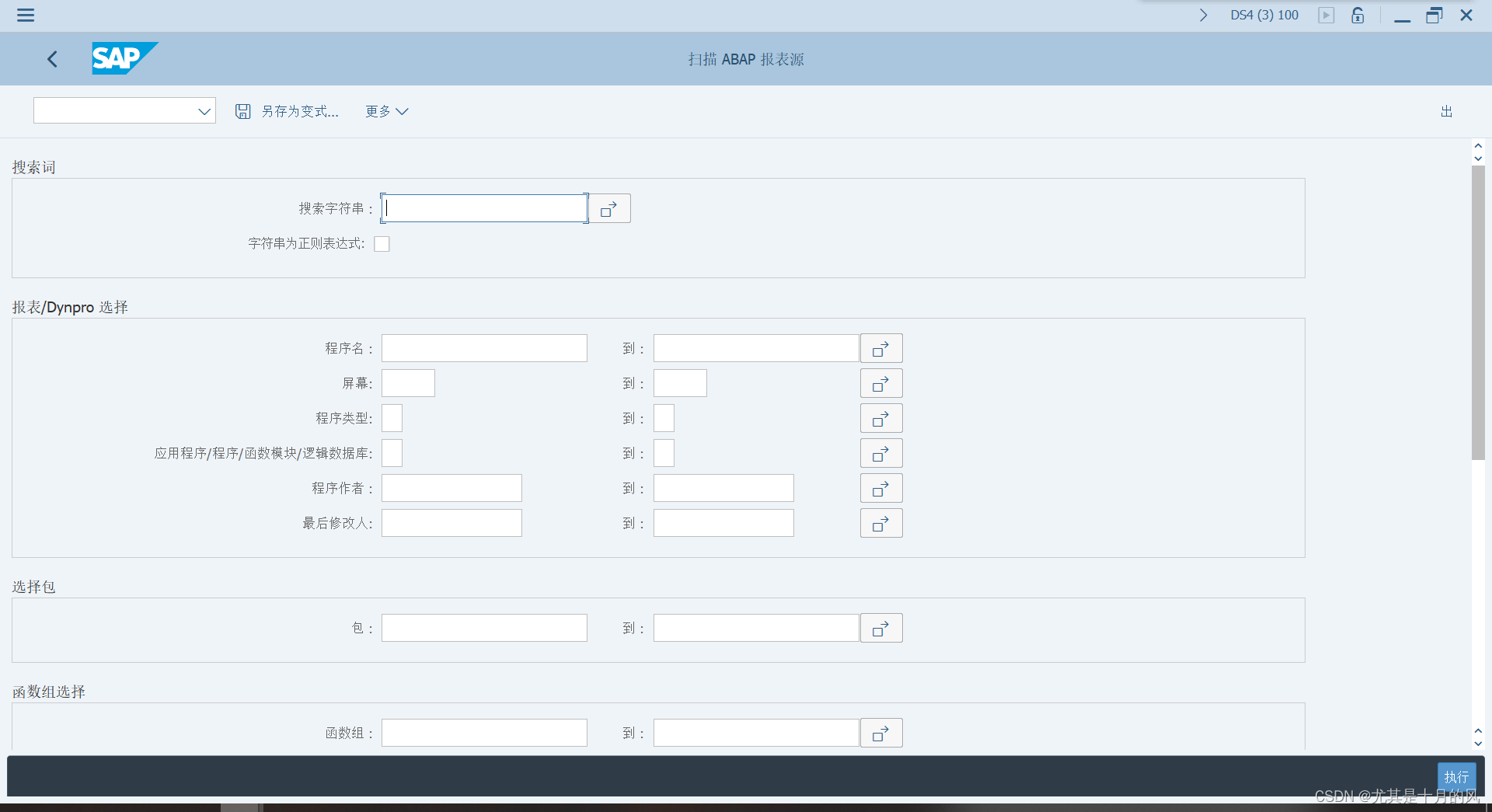Screen dimensions: 1492x812
Task: Click the 程序类型 到 field
Action: 664,418
